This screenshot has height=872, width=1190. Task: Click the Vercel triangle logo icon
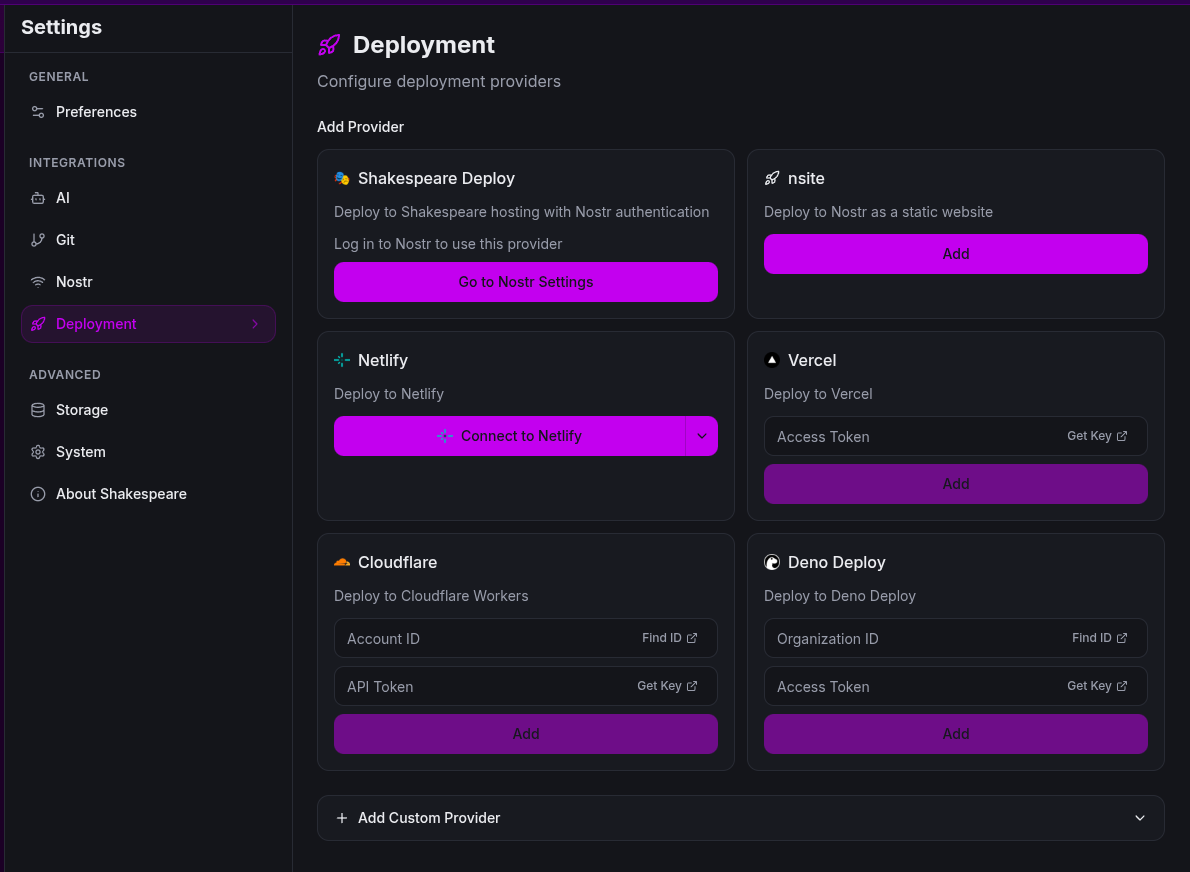772,360
